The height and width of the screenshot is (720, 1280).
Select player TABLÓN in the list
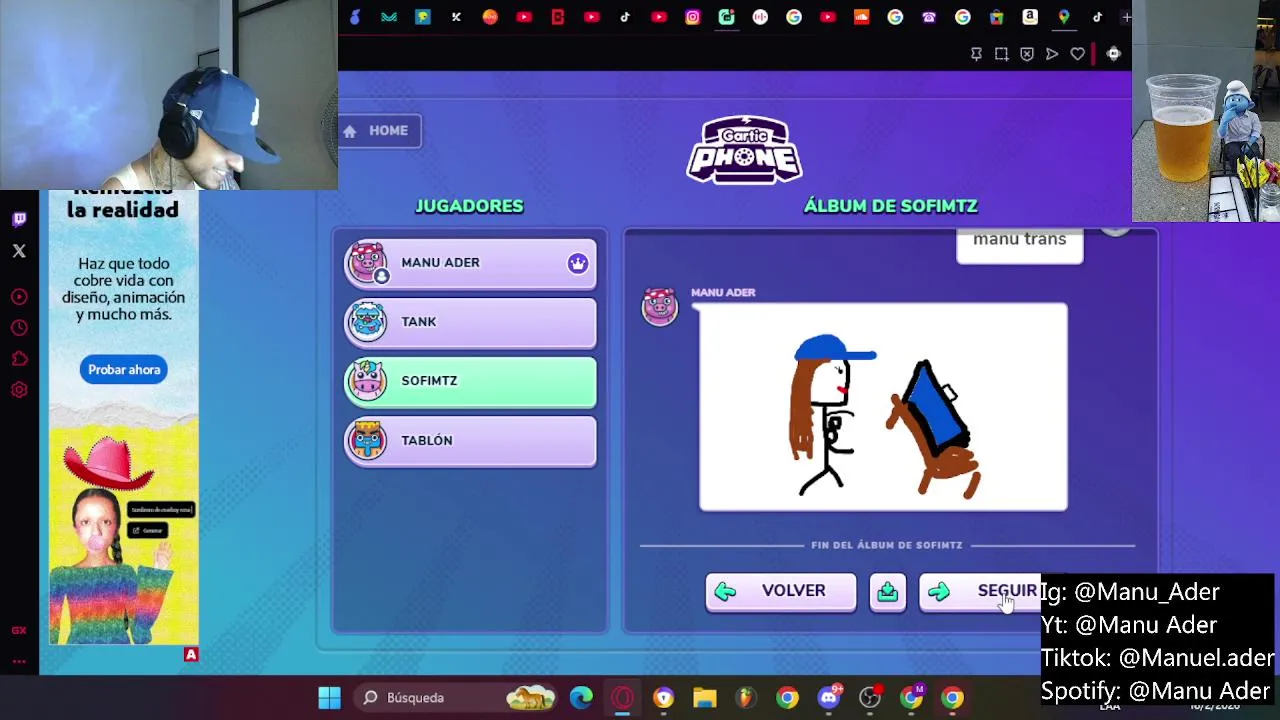(471, 441)
